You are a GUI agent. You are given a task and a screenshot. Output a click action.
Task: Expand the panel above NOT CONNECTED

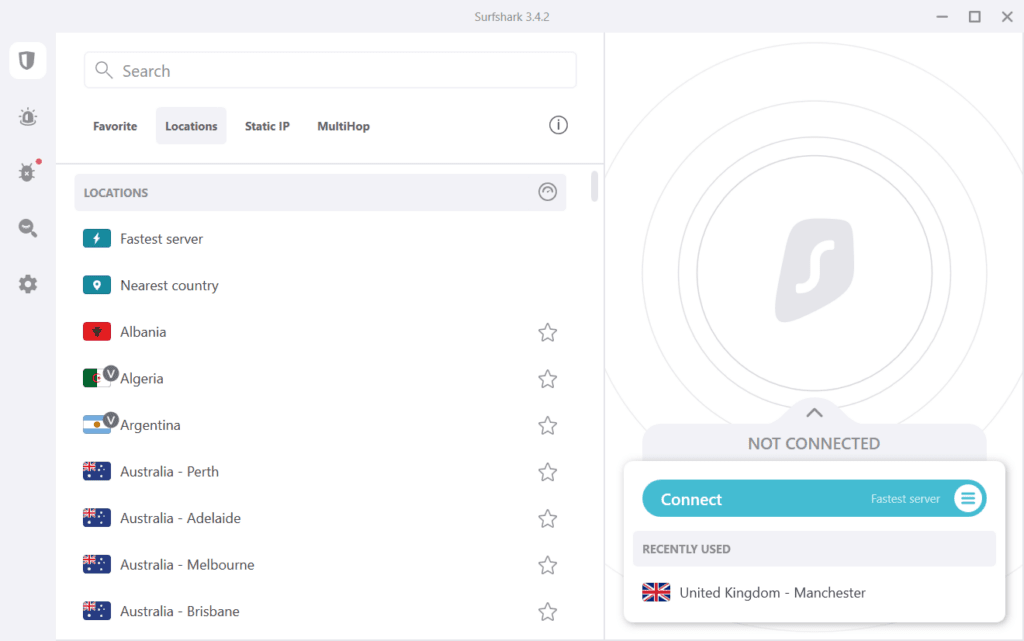point(814,413)
